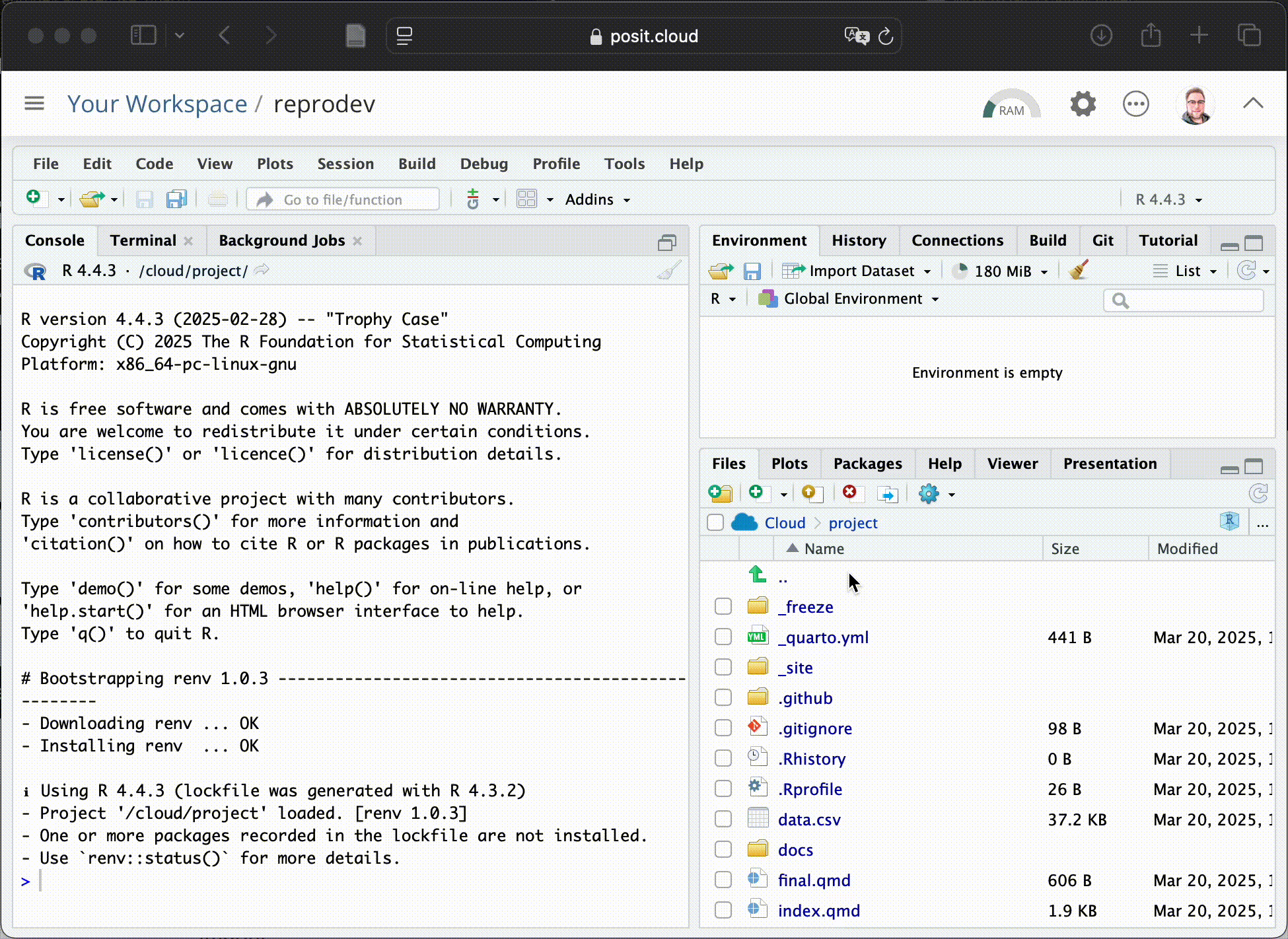Open Import Dataset in the Environment pane
Viewport: 1288px width, 939px height.
click(x=857, y=270)
